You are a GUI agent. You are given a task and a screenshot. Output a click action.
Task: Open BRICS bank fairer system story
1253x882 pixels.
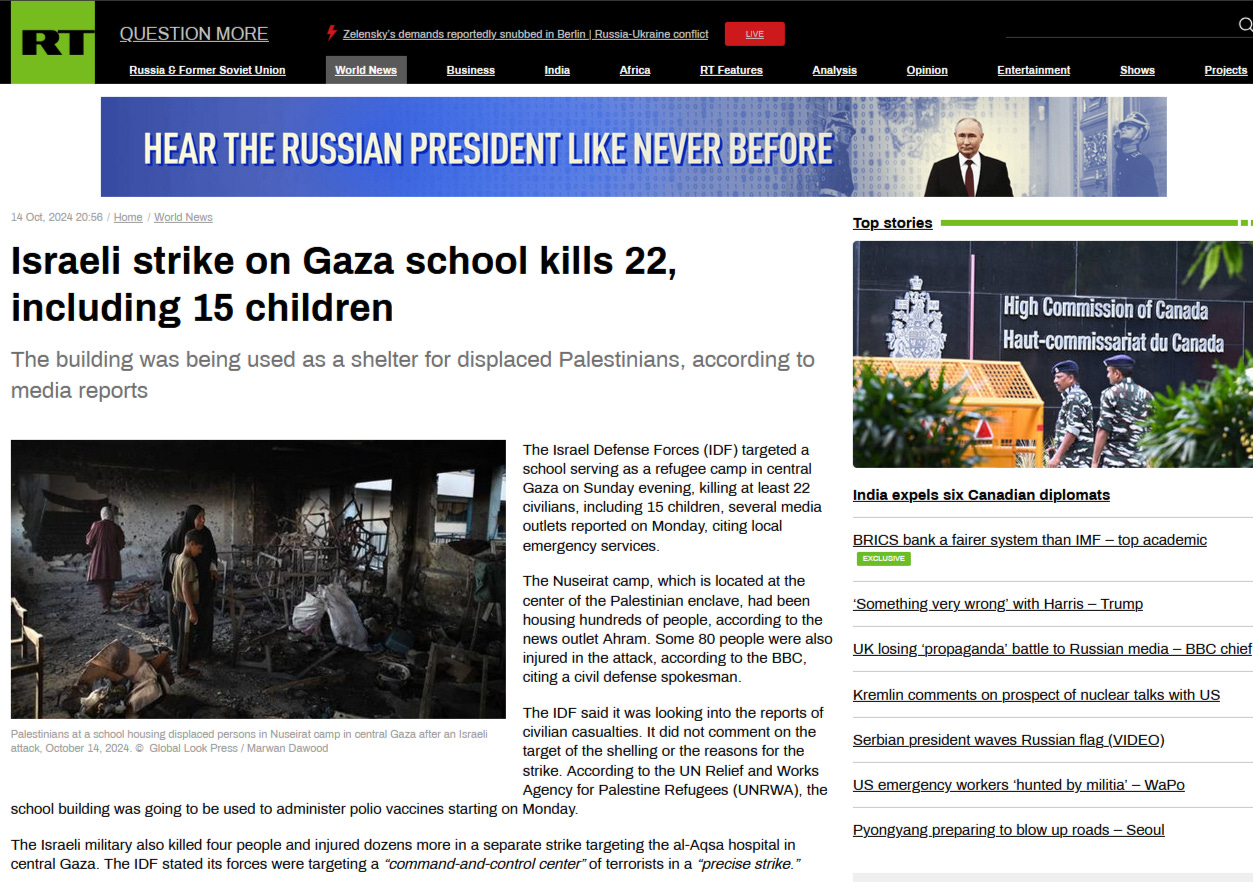[x=1030, y=540]
